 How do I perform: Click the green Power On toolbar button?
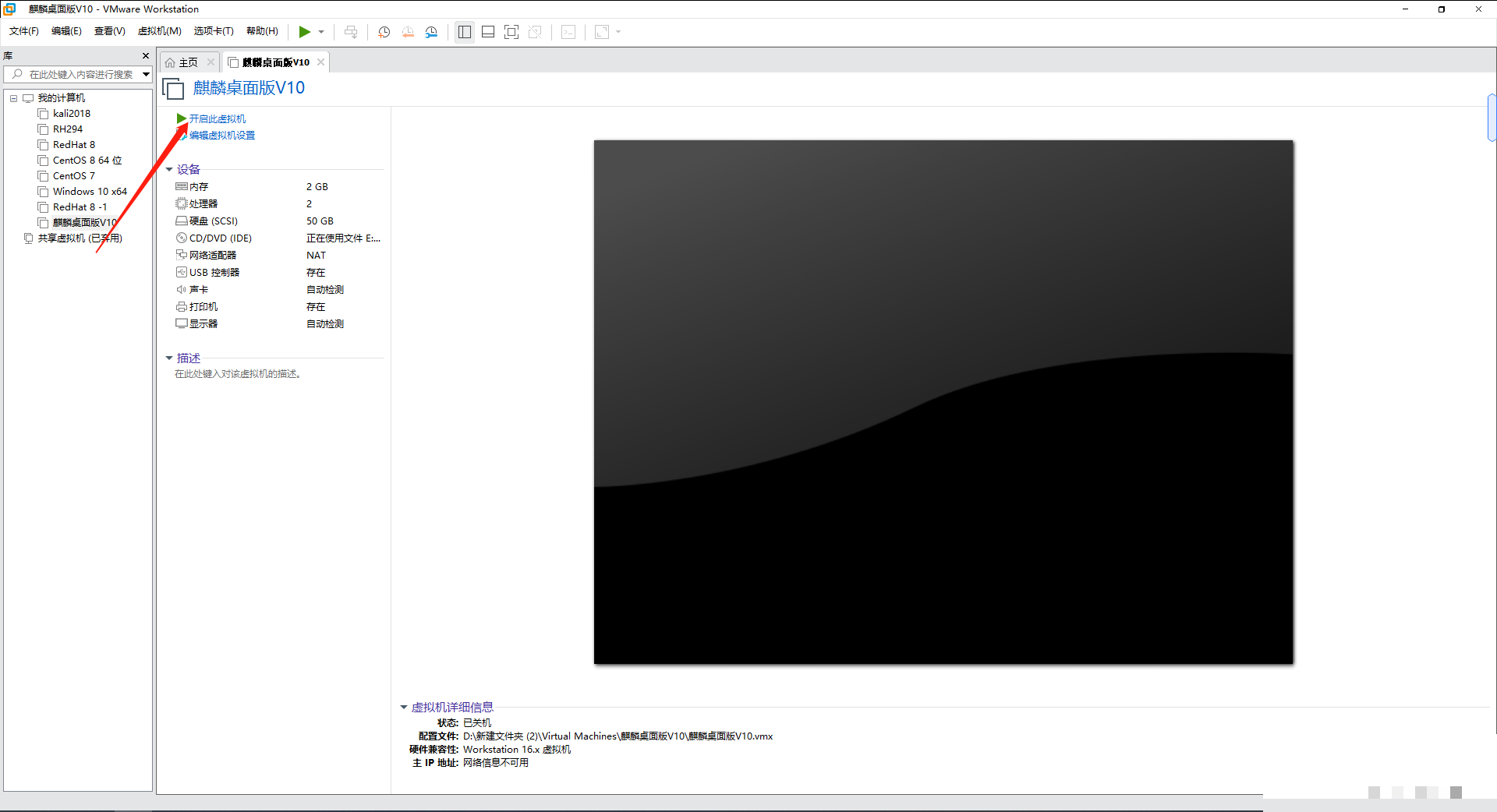(304, 32)
